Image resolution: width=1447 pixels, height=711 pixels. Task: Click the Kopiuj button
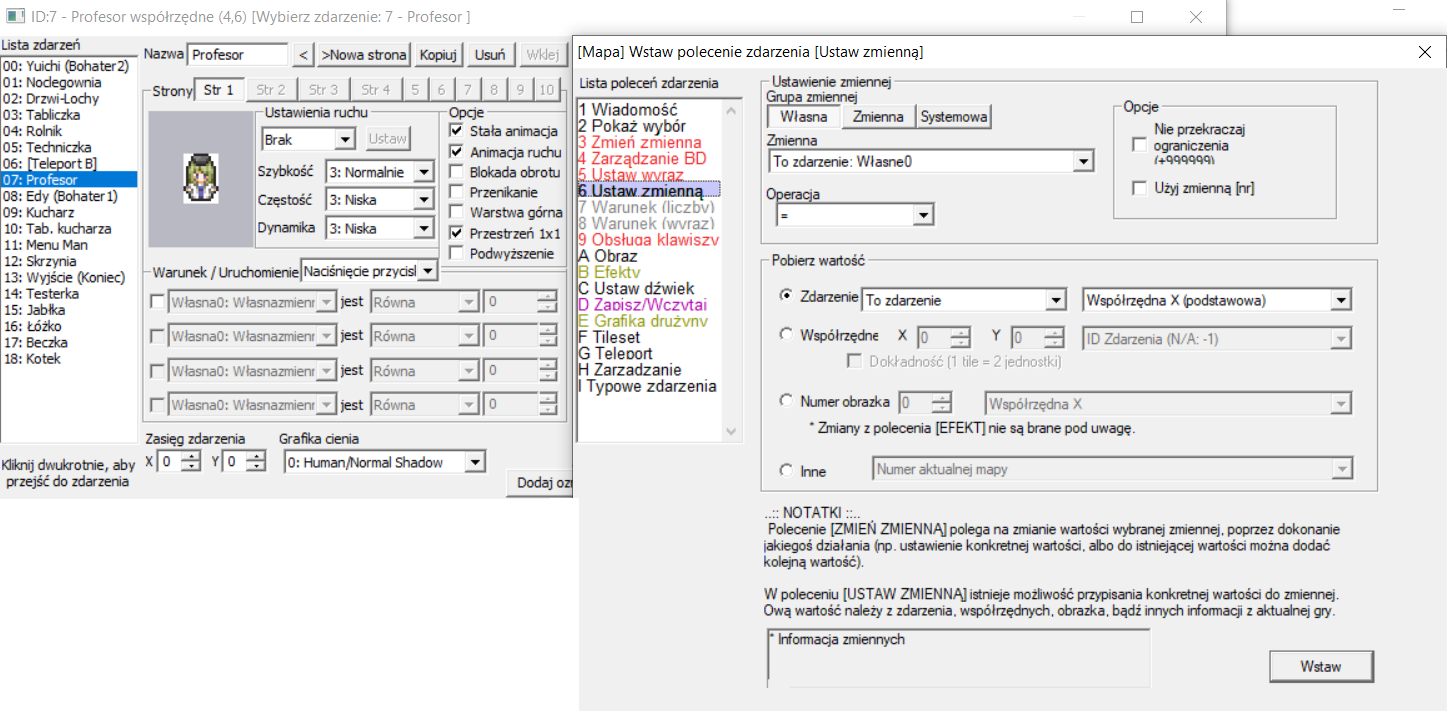click(437, 55)
